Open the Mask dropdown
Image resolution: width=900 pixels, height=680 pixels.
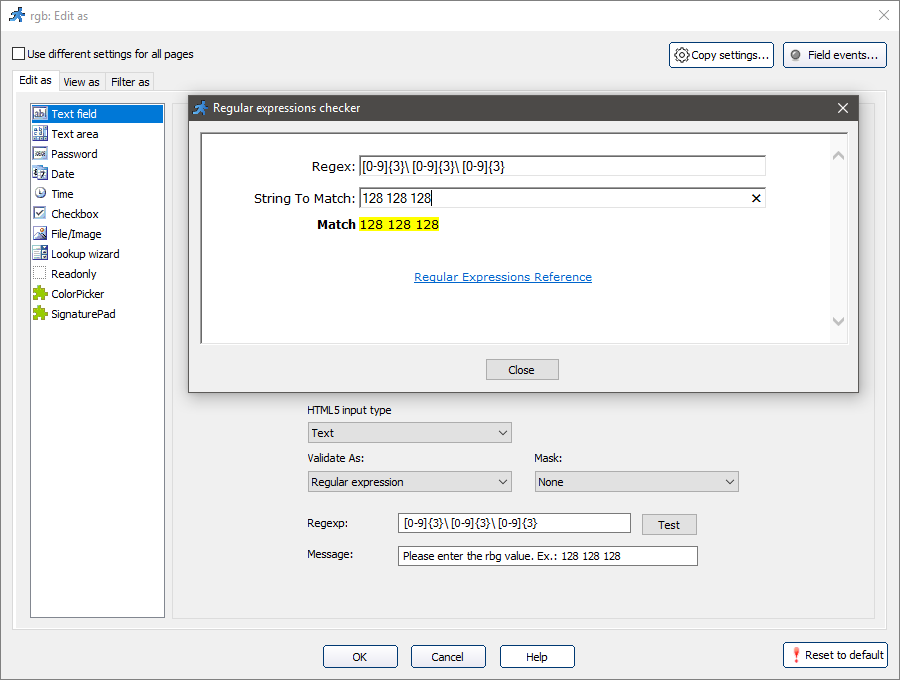636,482
